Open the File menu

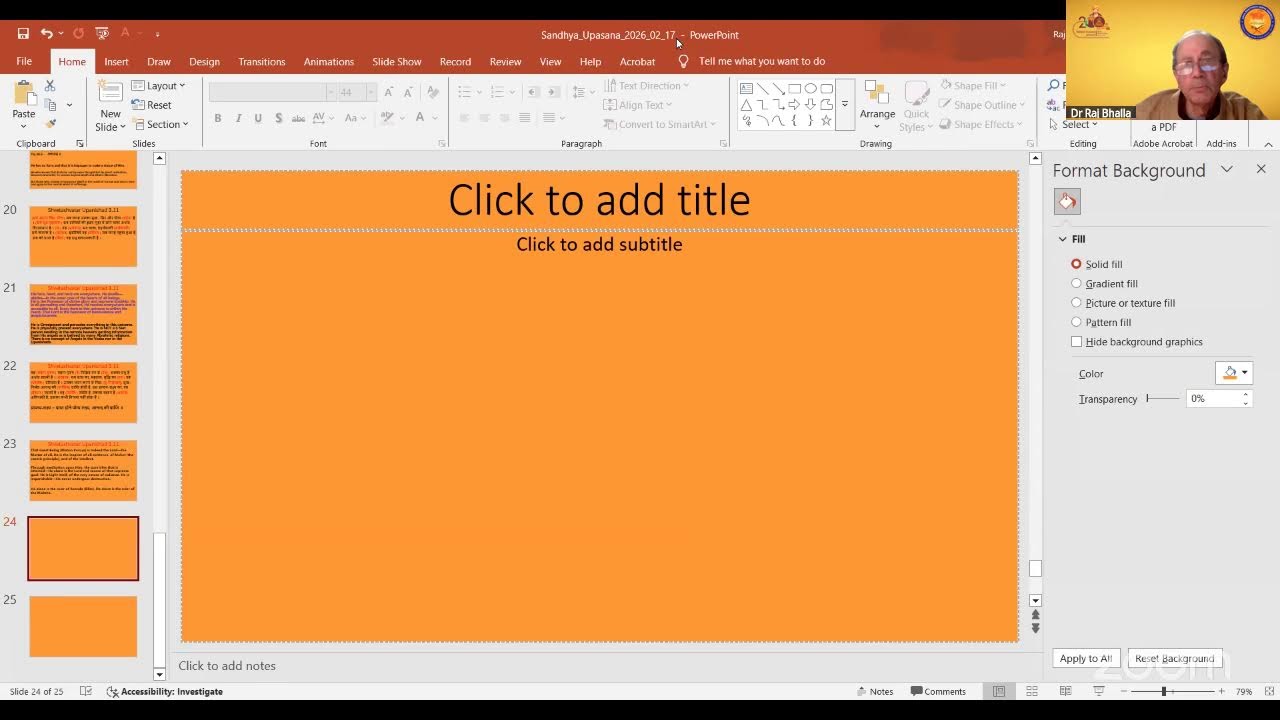coord(23,61)
